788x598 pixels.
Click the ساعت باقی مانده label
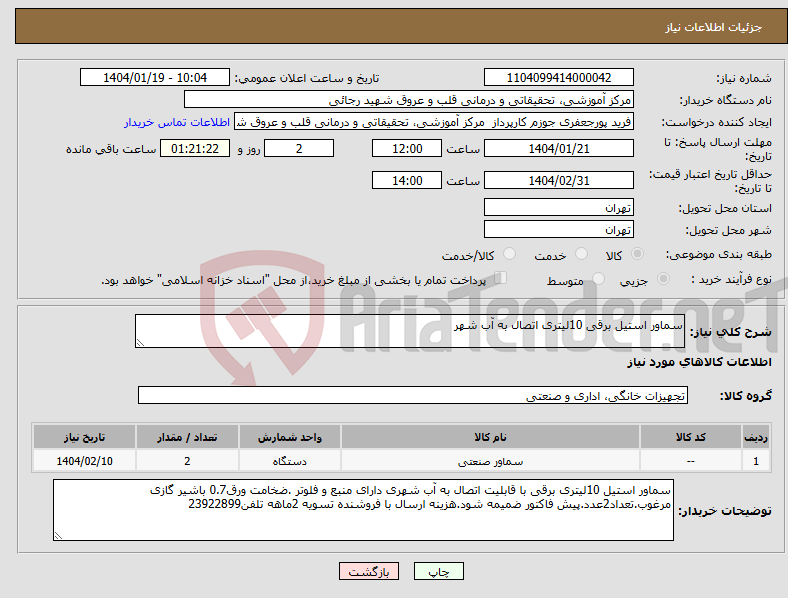[x=111, y=149]
